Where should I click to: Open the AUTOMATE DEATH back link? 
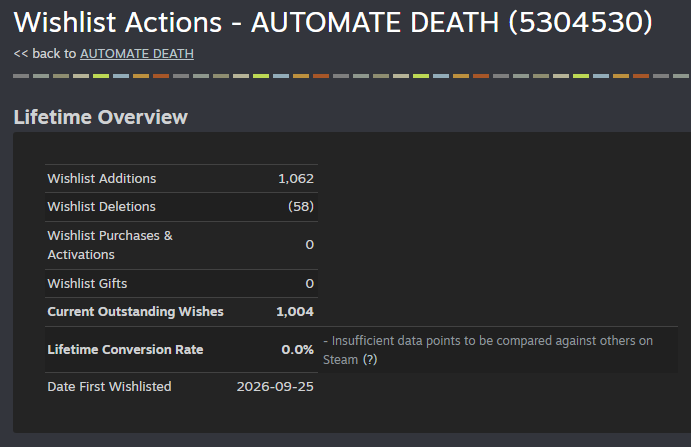[x=137, y=54]
